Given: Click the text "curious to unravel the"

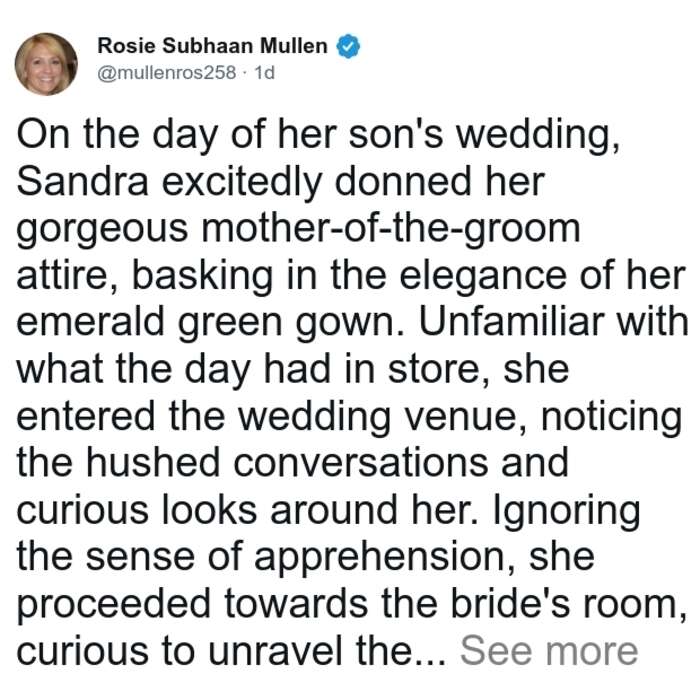Looking at the screenshot, I should (x=214, y=651).
